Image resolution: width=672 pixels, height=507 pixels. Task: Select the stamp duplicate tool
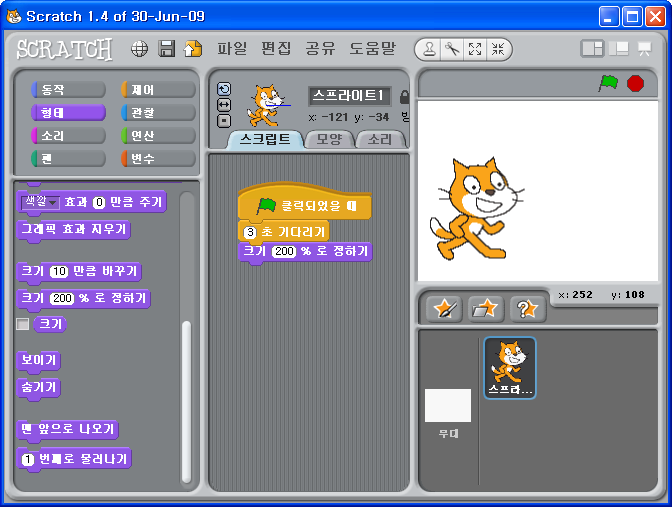click(x=430, y=49)
